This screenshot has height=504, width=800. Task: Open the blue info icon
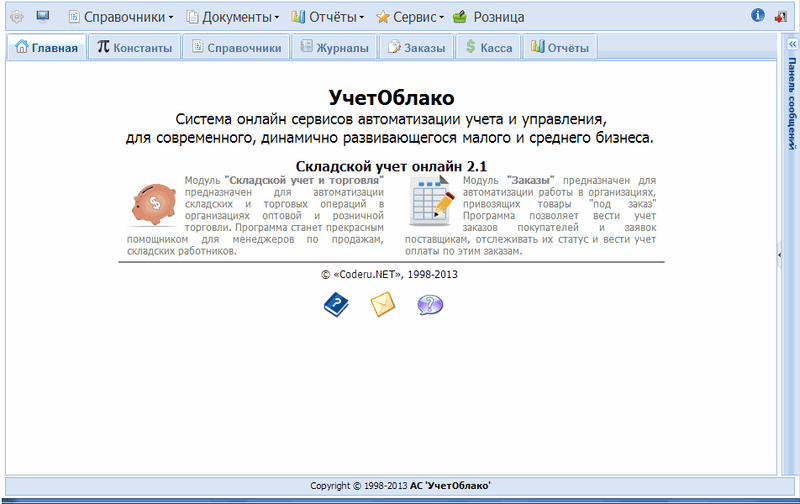757,16
